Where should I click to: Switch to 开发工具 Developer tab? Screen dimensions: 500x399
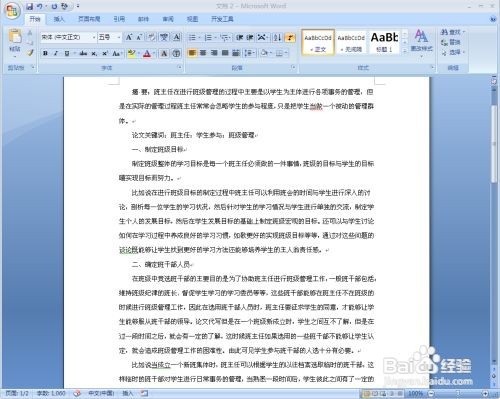coord(222,19)
